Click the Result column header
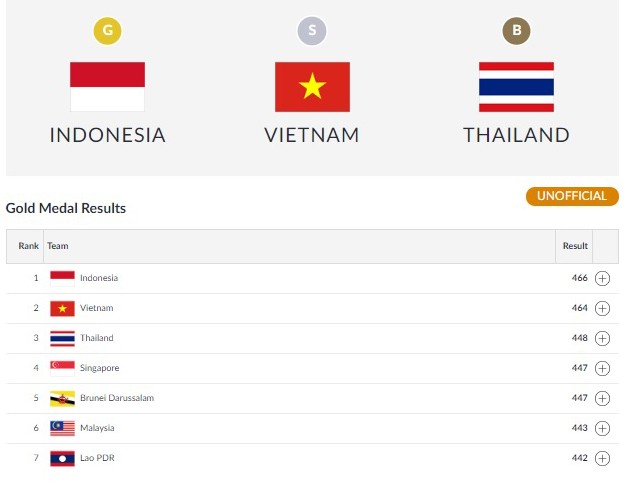The height and width of the screenshot is (493, 632). [575, 246]
